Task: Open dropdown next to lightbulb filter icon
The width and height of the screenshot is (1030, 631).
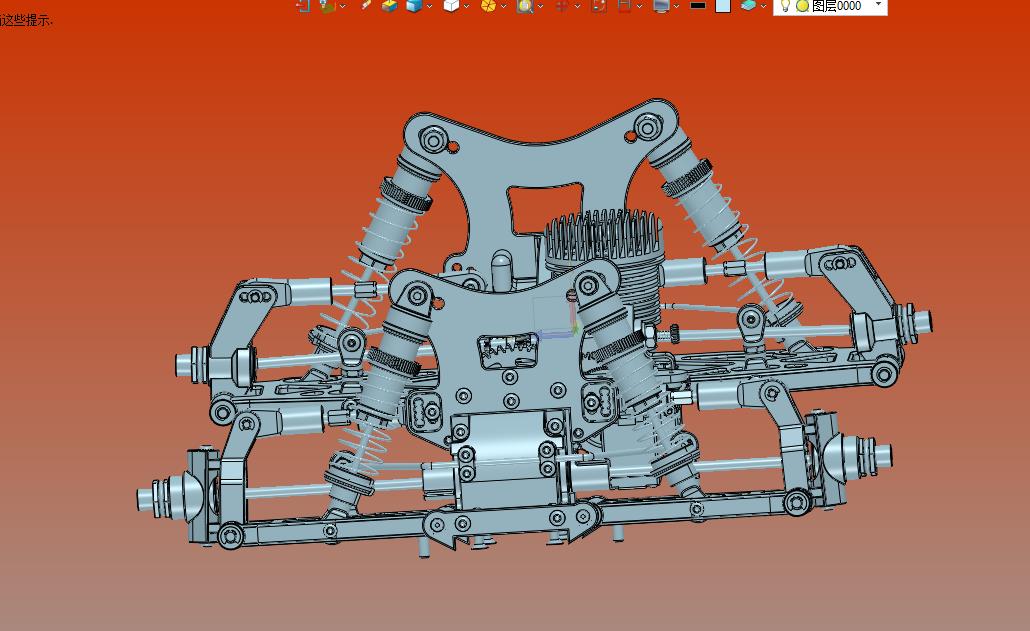Action: pos(343,7)
